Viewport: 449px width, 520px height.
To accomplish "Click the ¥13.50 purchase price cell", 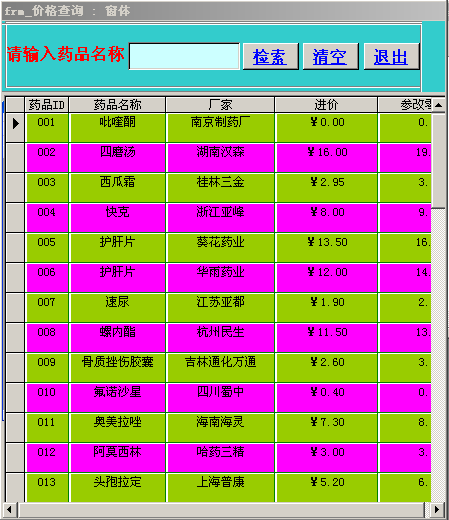I will click(x=327, y=248).
